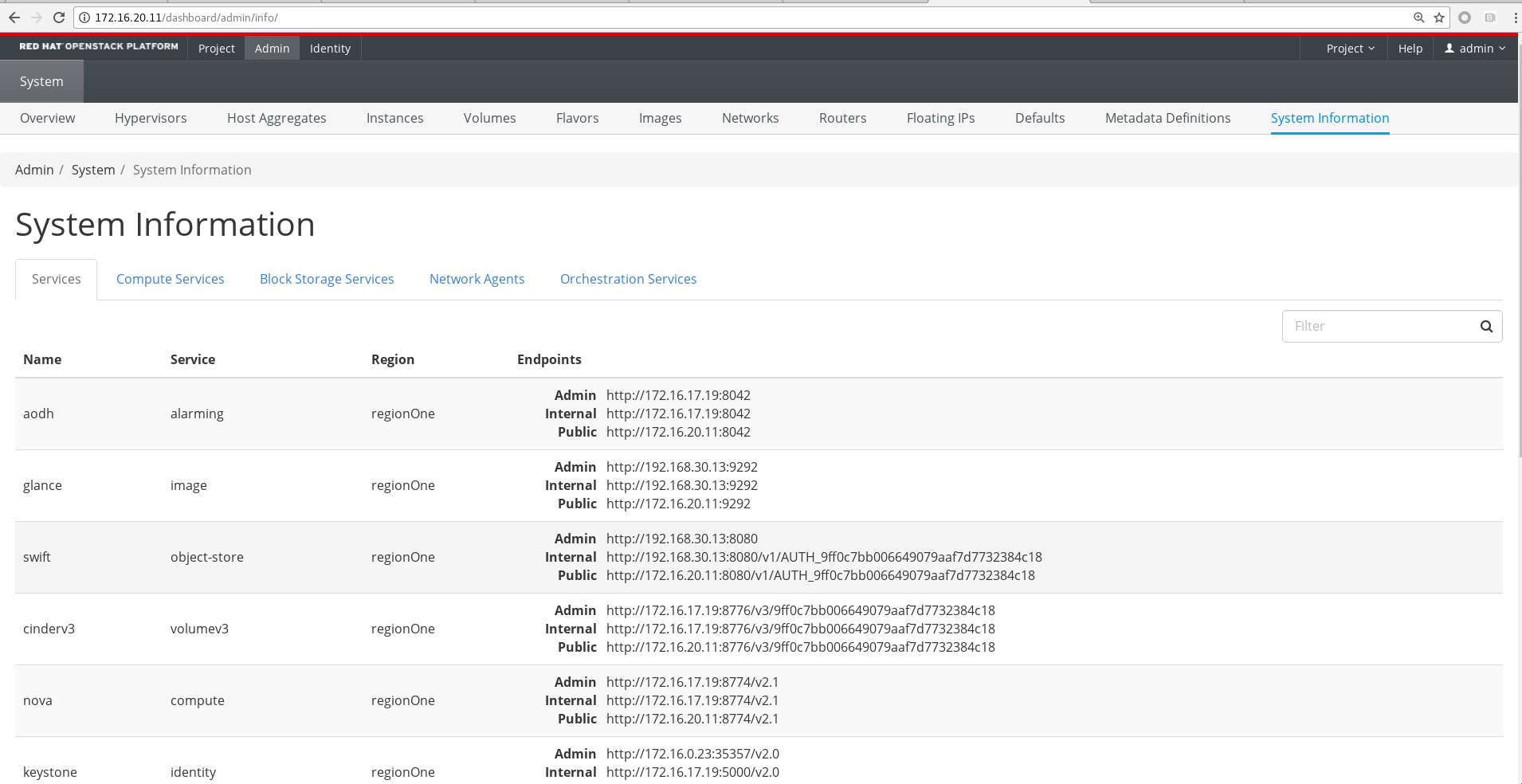Click the Admin breadcrumb link
The width and height of the screenshot is (1522, 784).
point(34,170)
